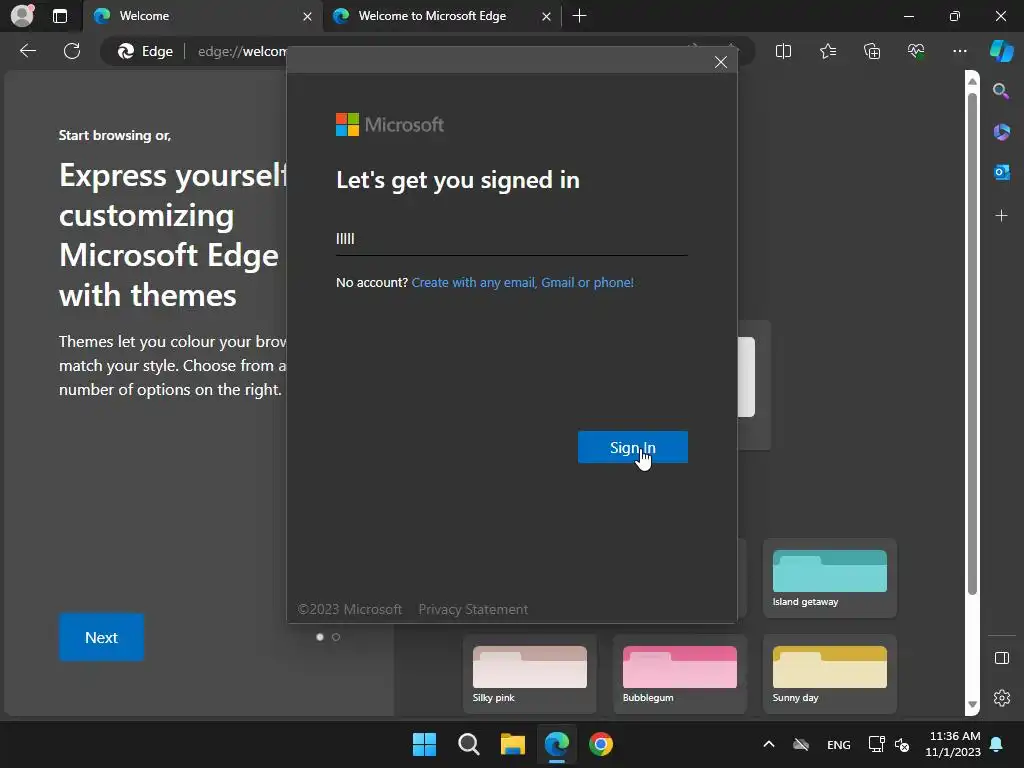Switch to the Welcome tab

pyautogui.click(x=202, y=16)
